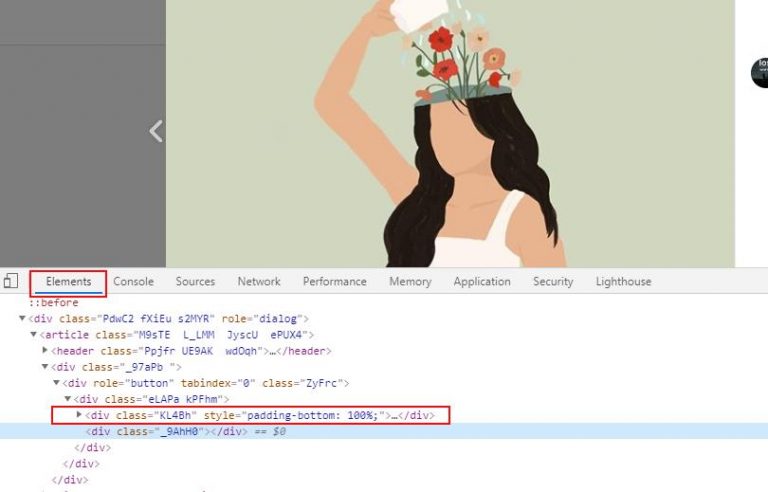Open the Security tab
Screen dimensions: 768x492
click(x=552, y=282)
